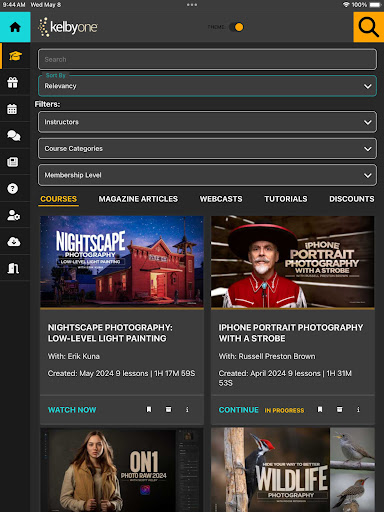Image resolution: width=384 pixels, height=512 pixels.
Task: Open the Nightscape Photography thumbnail
Action: point(122,262)
